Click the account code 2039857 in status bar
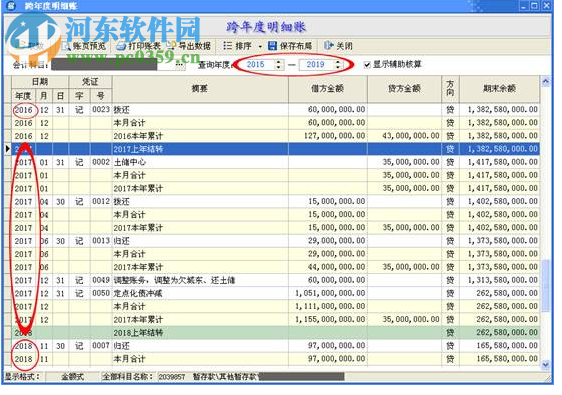Image resolution: width=562 pixels, height=395 pixels. coord(172,377)
